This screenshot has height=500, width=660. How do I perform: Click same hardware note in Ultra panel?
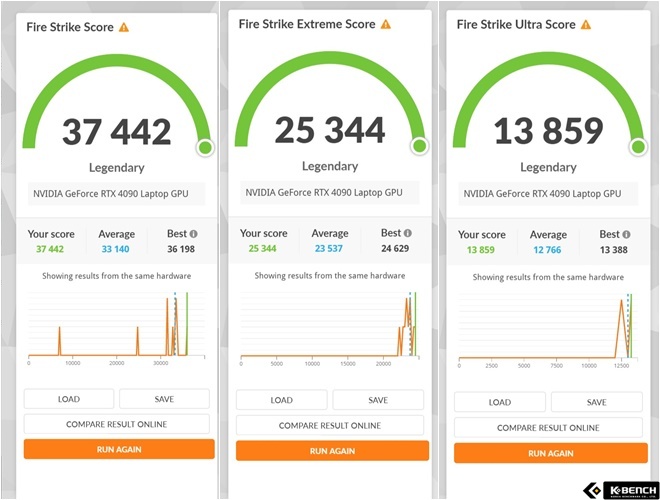click(548, 277)
